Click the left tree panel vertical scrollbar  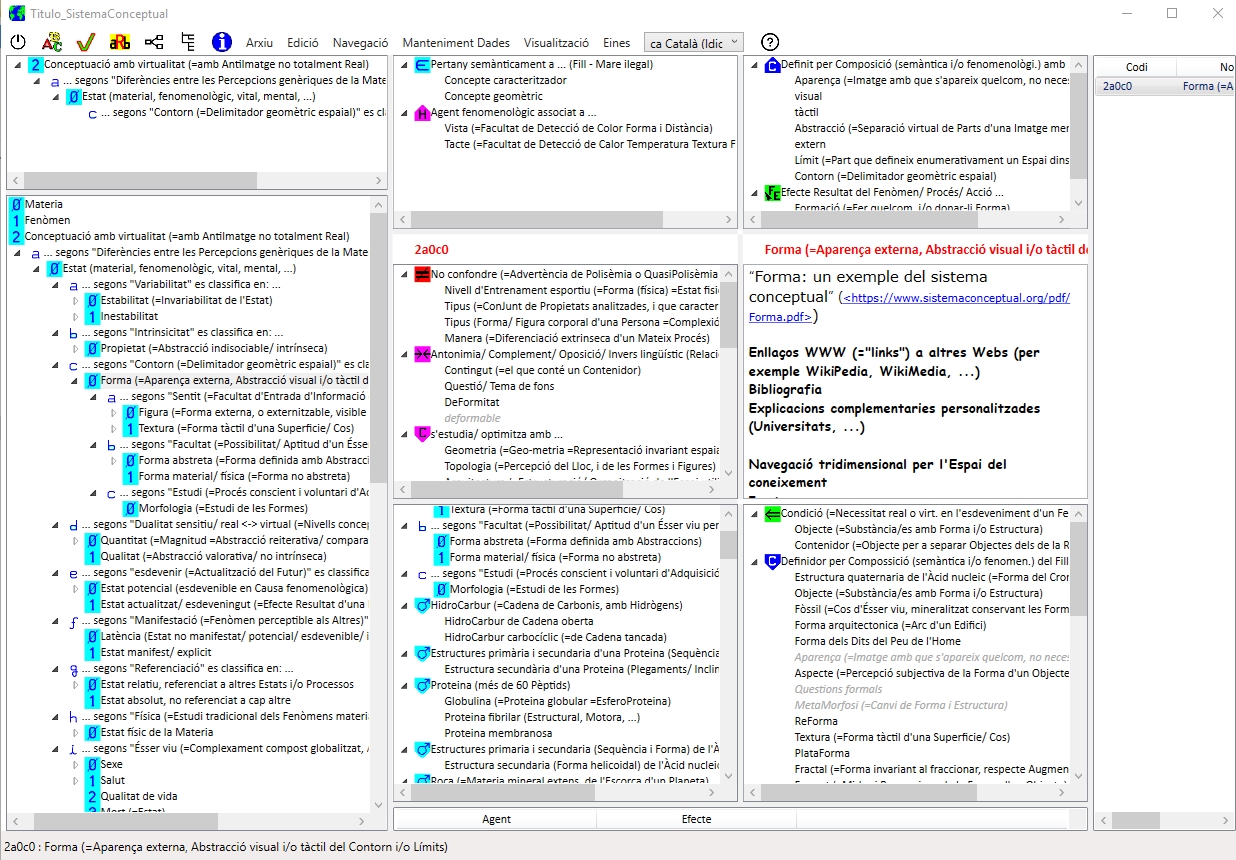[x=378, y=504]
